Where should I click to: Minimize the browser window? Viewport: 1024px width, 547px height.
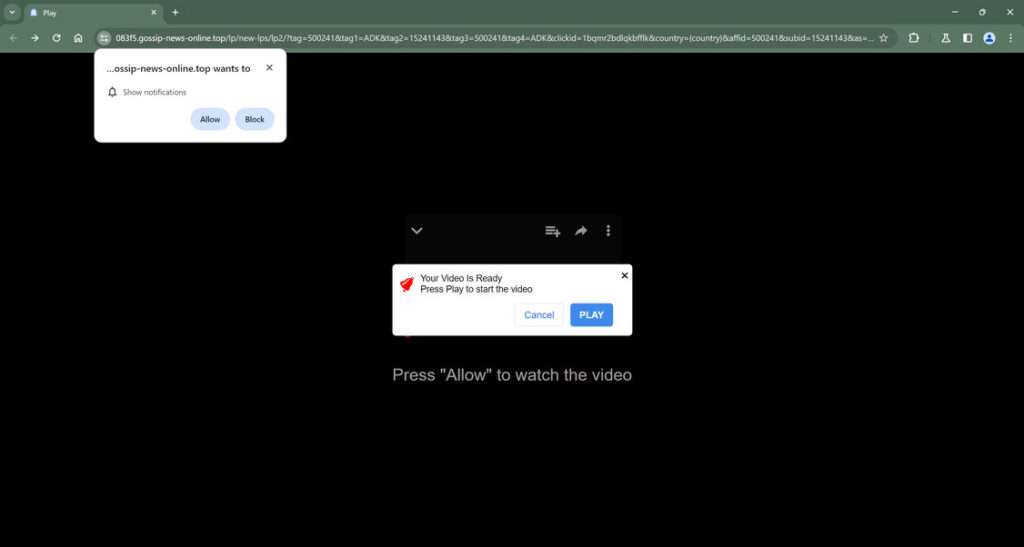[955, 12]
